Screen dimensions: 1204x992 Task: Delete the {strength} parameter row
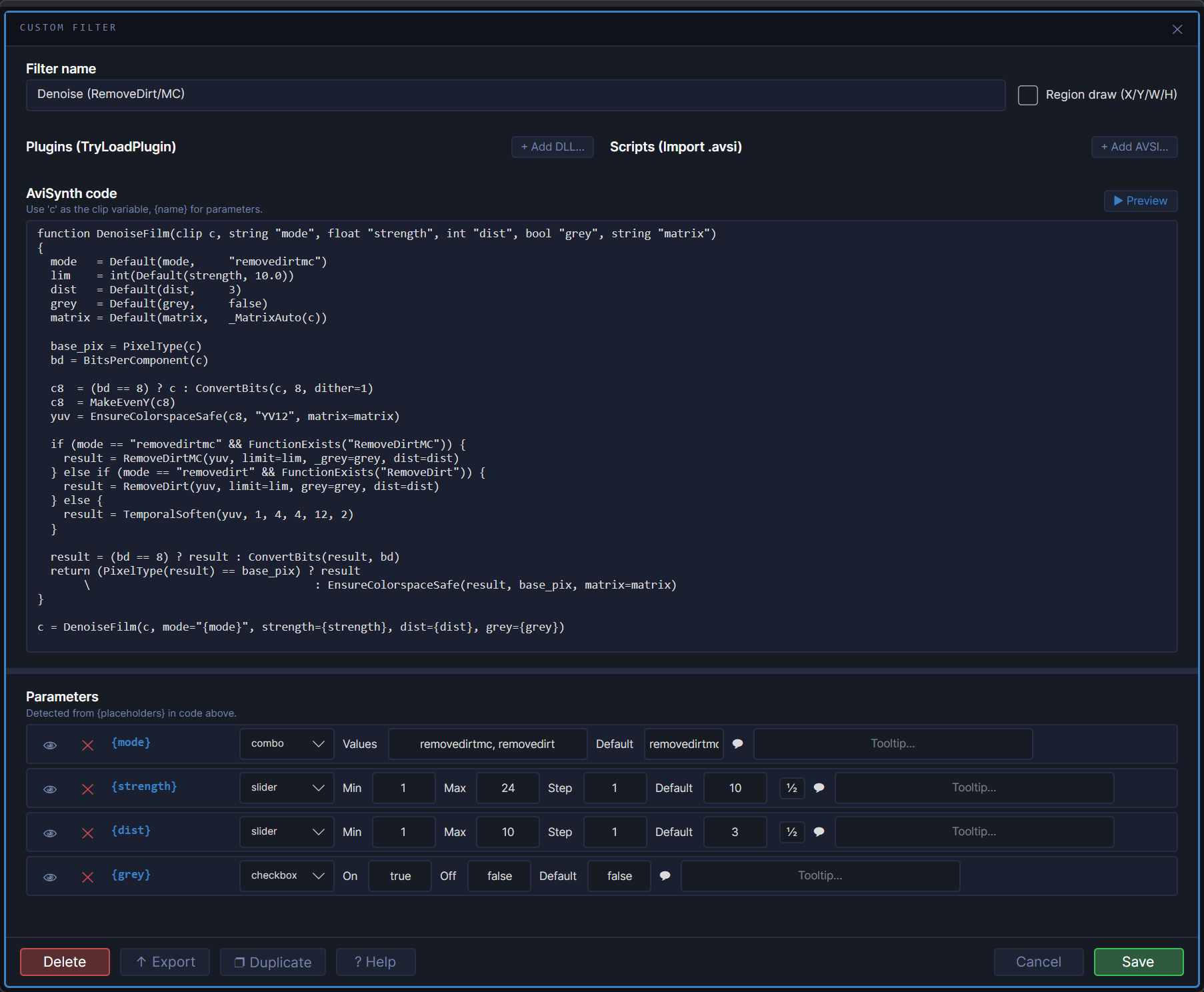click(87, 789)
